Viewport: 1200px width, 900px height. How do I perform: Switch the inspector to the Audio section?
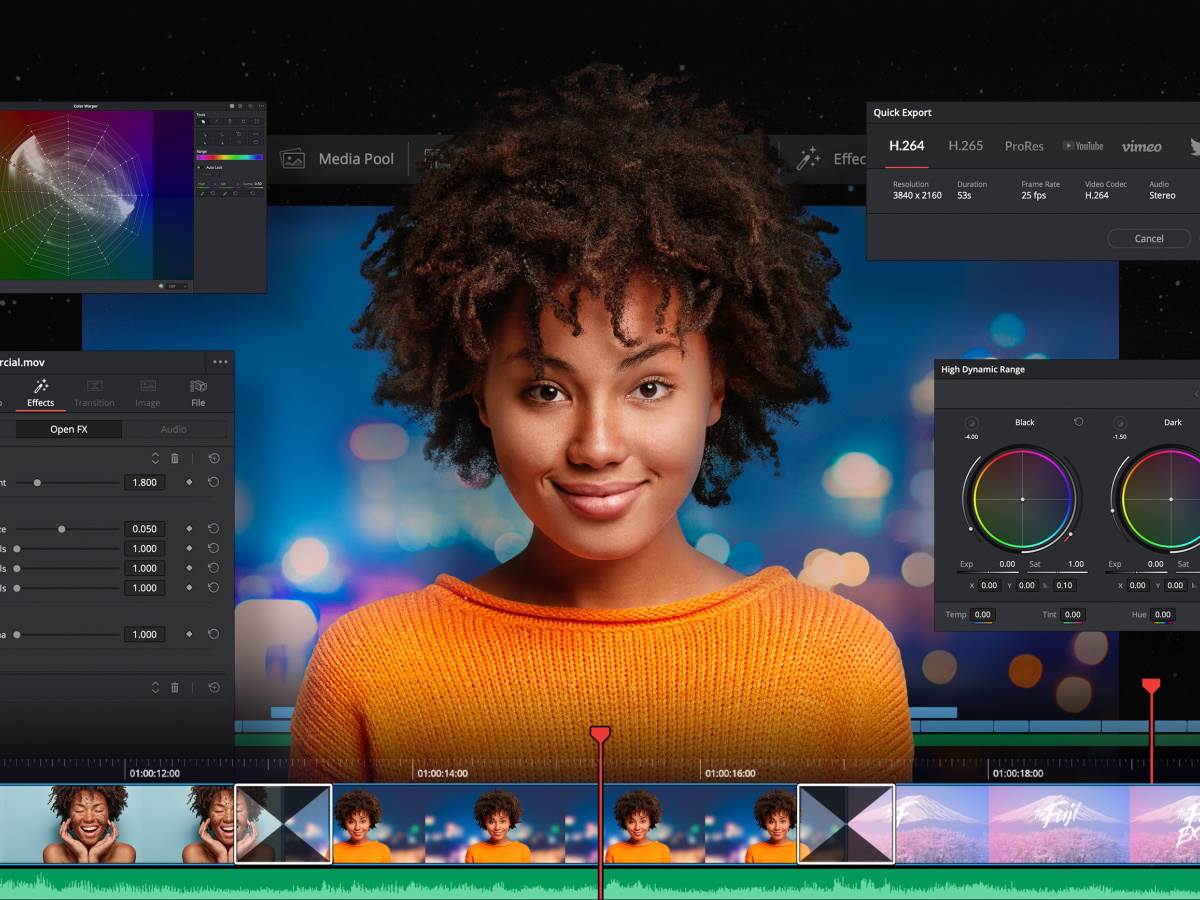[174, 429]
